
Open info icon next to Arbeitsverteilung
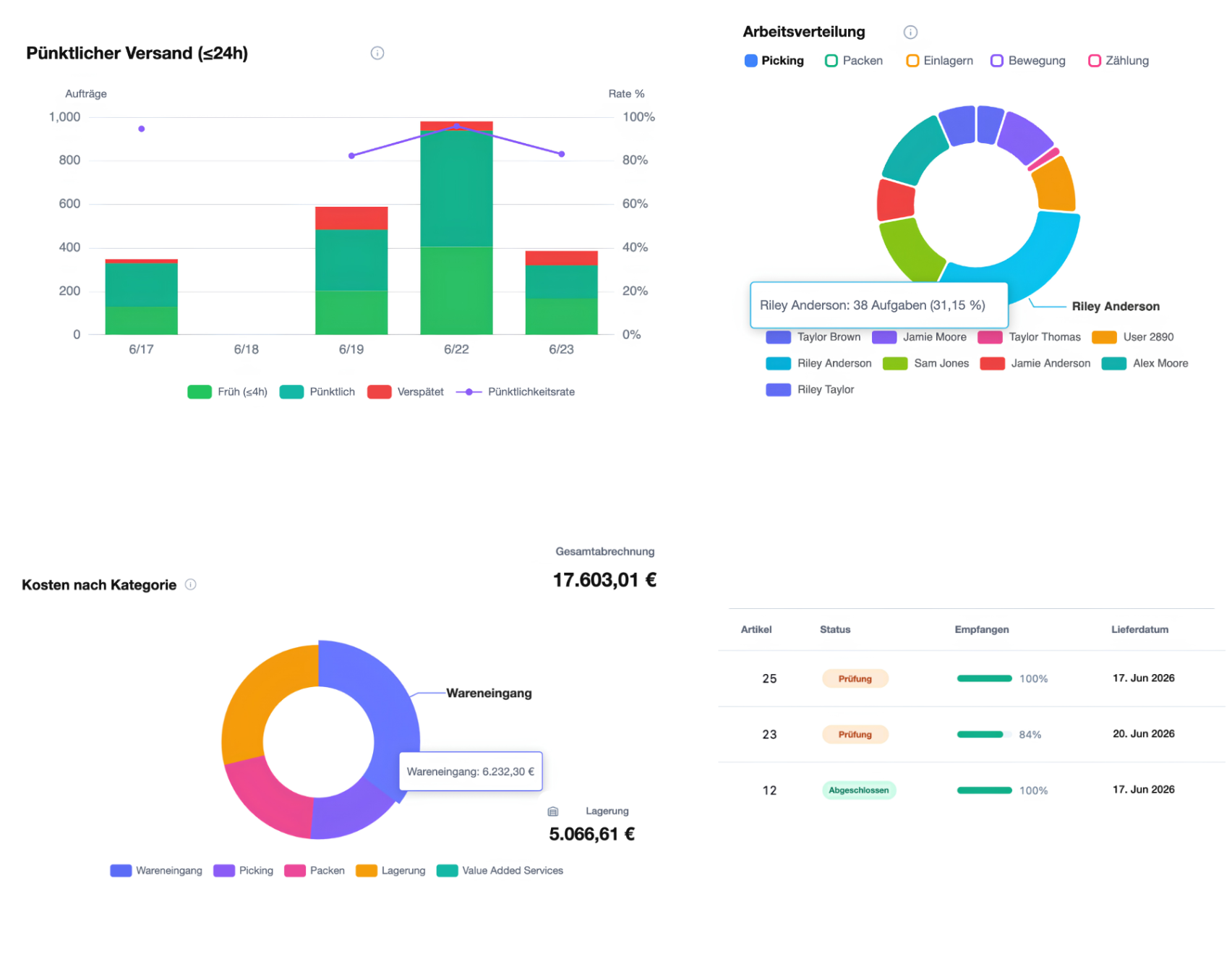tap(910, 32)
